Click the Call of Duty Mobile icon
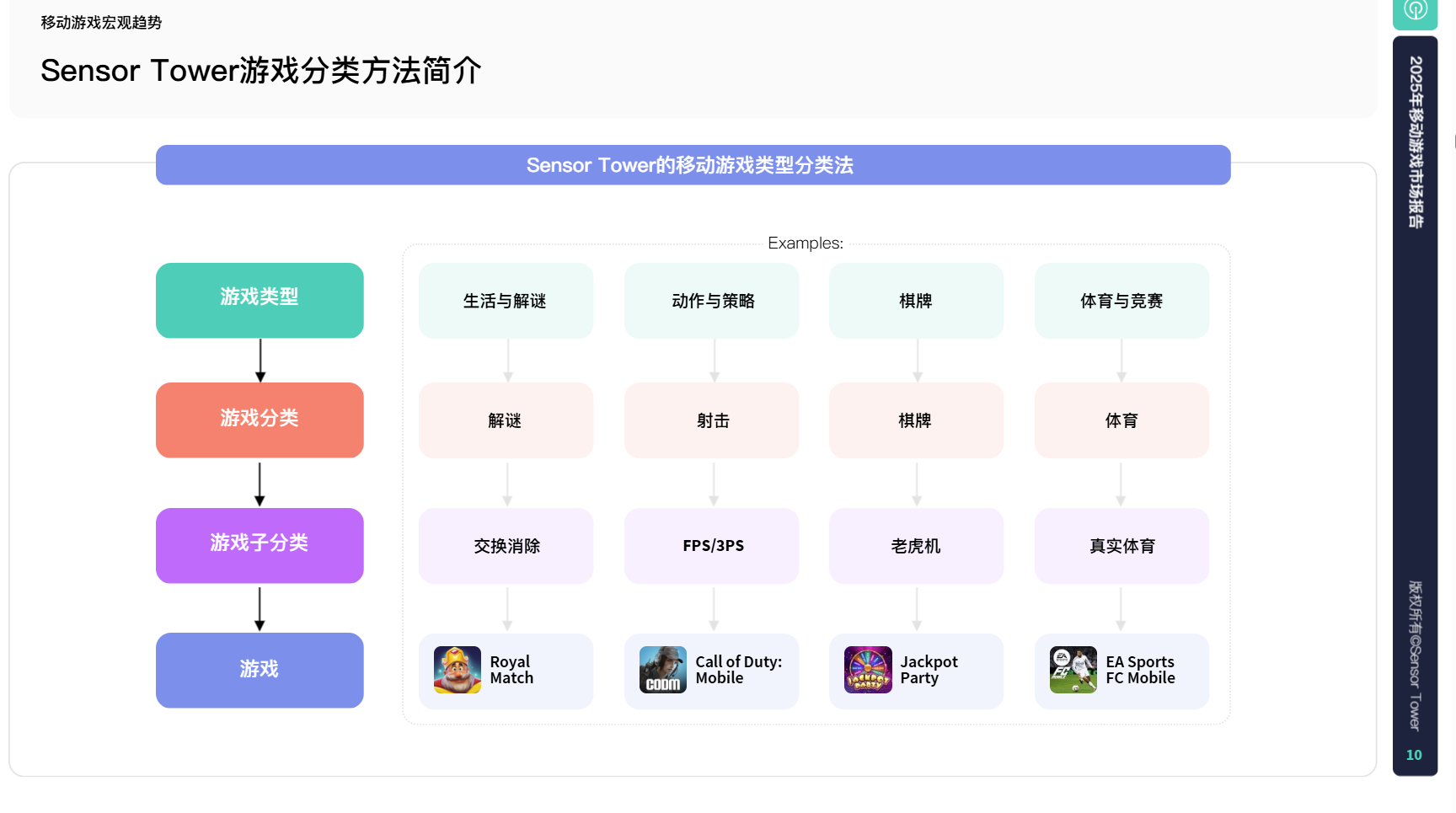 coord(662,670)
